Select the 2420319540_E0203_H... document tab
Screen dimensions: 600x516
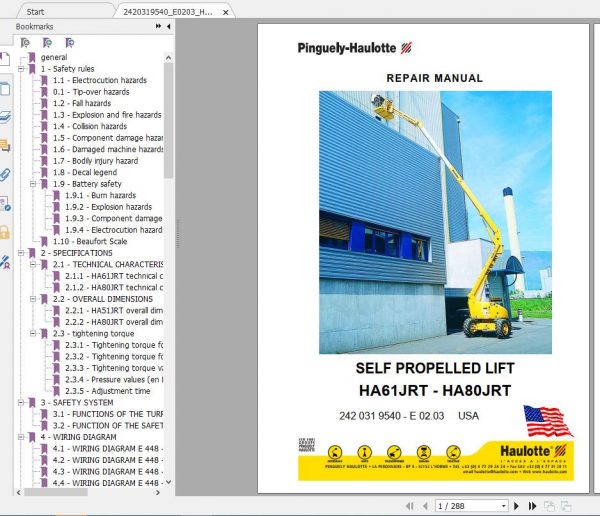tap(168, 12)
